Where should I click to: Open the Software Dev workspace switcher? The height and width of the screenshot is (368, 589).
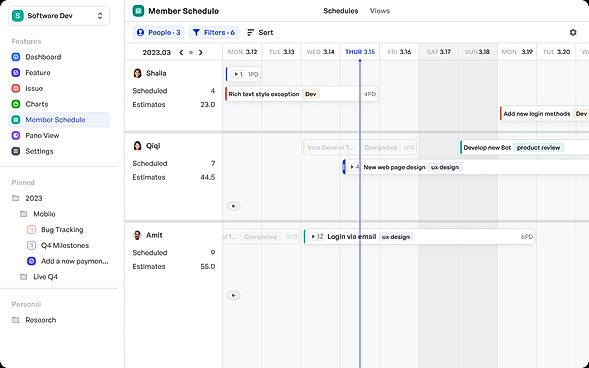(59, 16)
